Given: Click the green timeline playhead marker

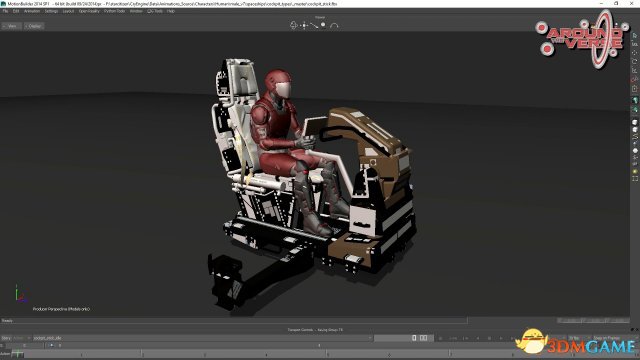Looking at the screenshot, I should (17, 353).
